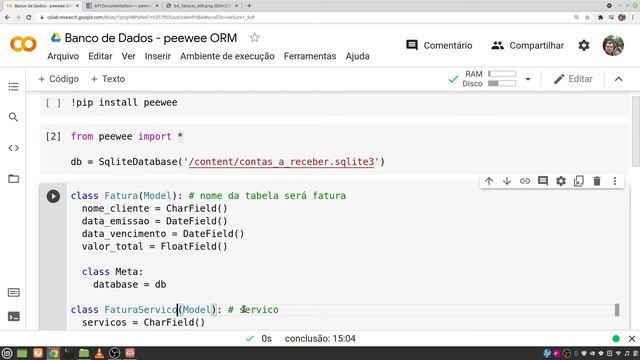Move the cell down with arrow icon
Image resolution: width=640 pixels, height=360 pixels.
click(x=507, y=181)
